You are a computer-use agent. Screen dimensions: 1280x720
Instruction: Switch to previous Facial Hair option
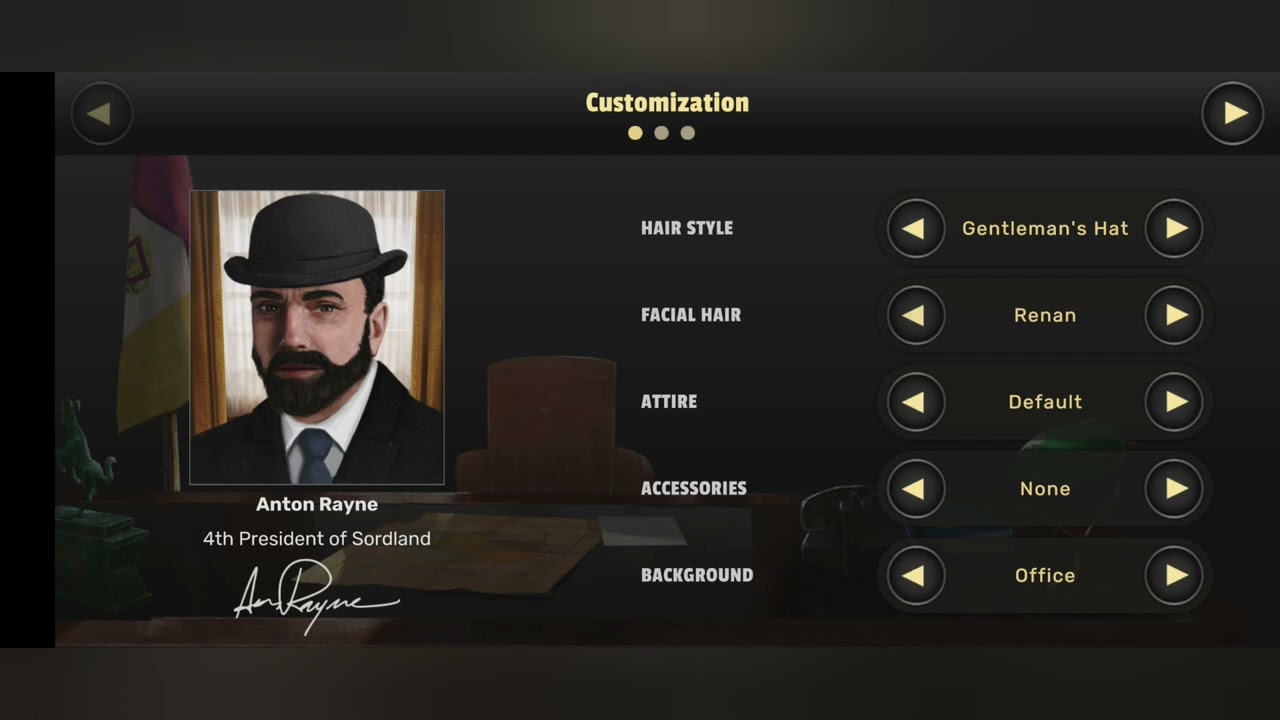point(915,315)
